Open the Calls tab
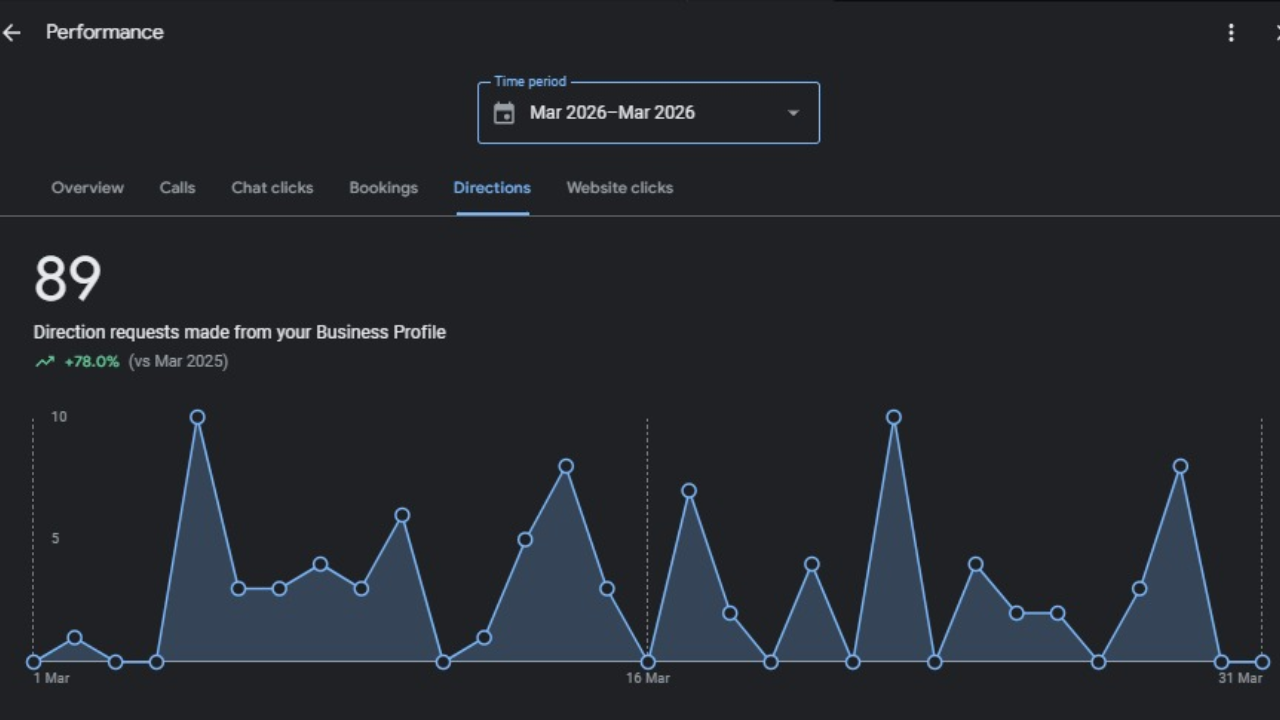This screenshot has width=1280, height=720. [x=177, y=188]
